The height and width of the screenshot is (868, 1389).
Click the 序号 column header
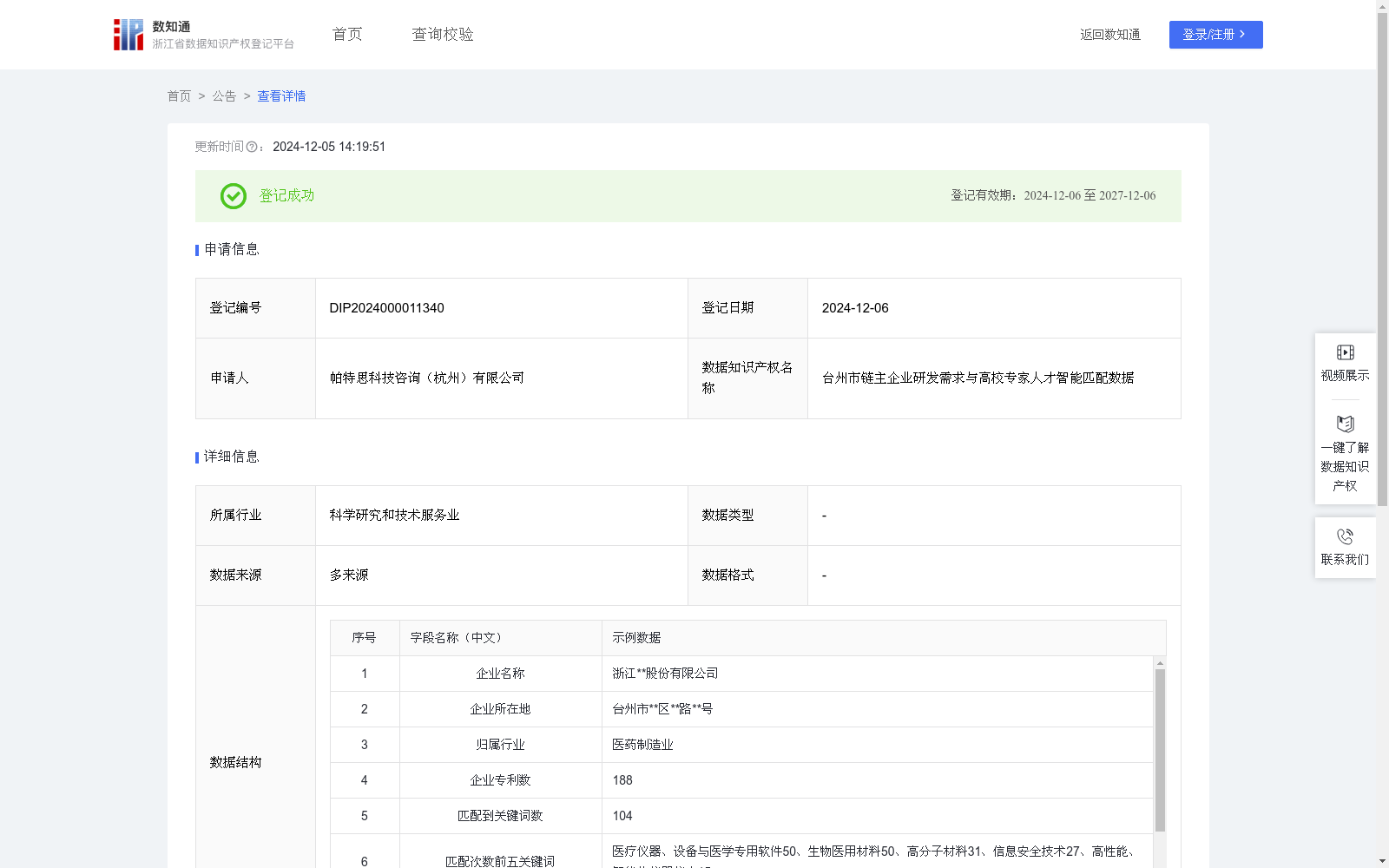pos(364,638)
